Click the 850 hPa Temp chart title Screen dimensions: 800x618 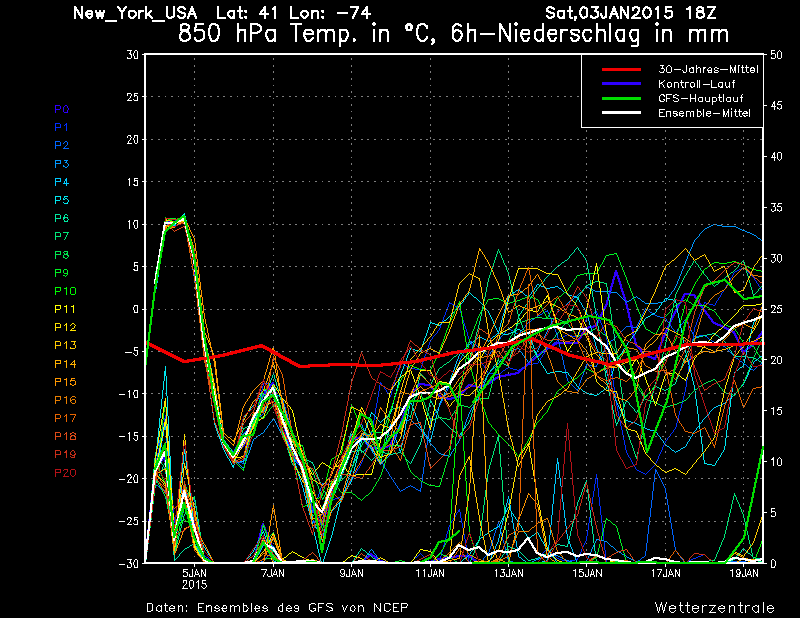coord(454,34)
